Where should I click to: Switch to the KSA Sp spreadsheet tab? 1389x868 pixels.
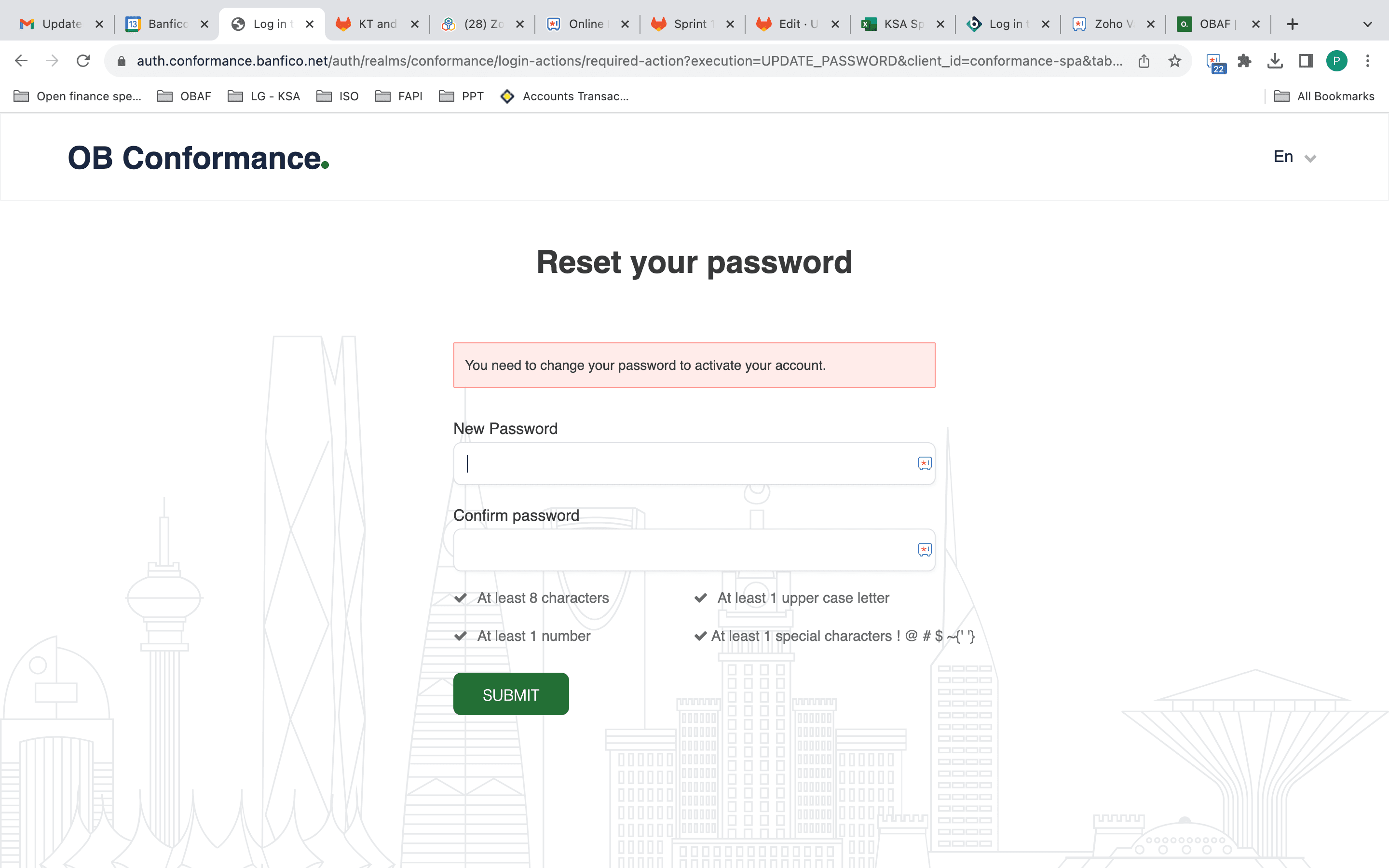(x=903, y=24)
